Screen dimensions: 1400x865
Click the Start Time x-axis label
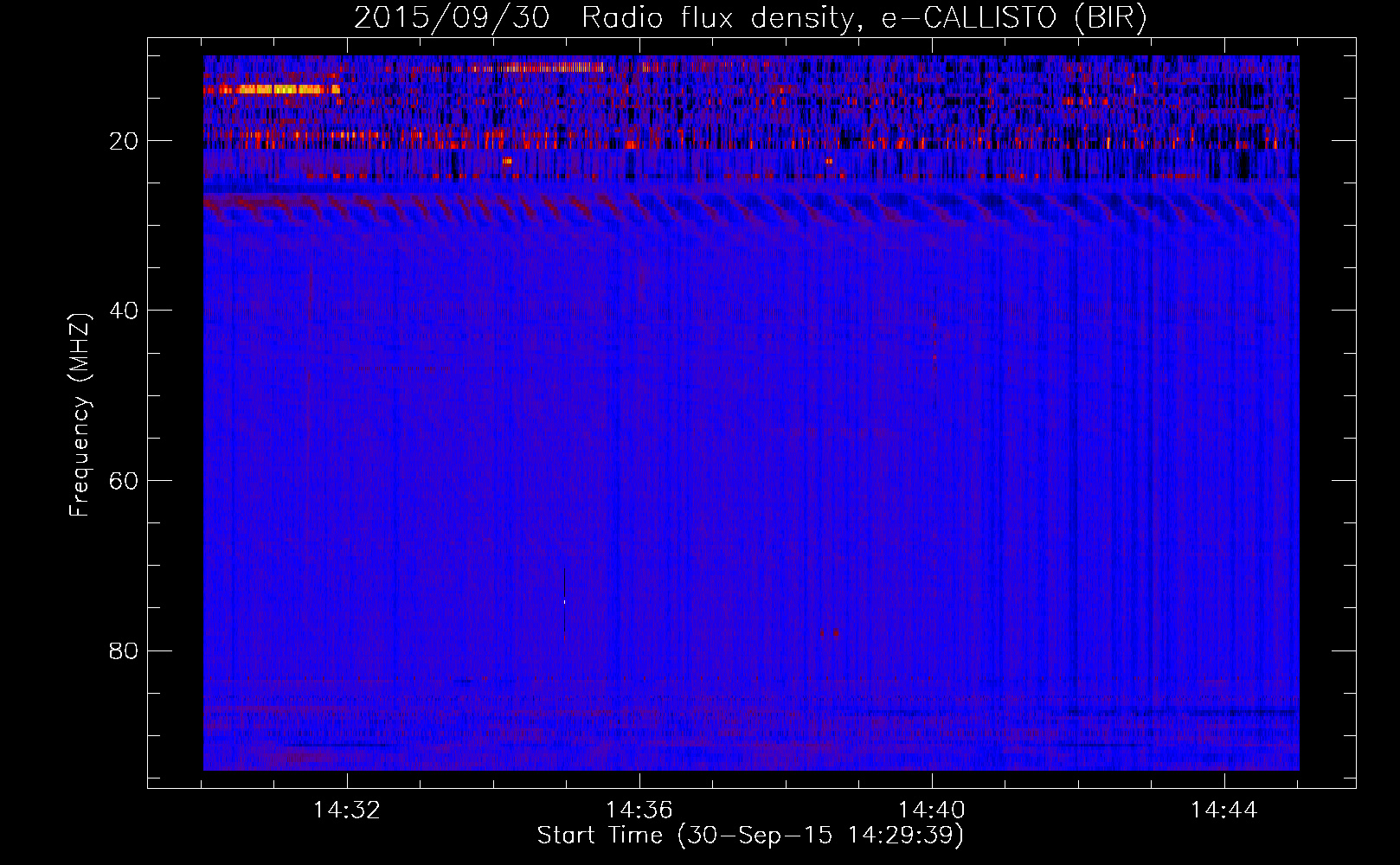tap(749, 836)
